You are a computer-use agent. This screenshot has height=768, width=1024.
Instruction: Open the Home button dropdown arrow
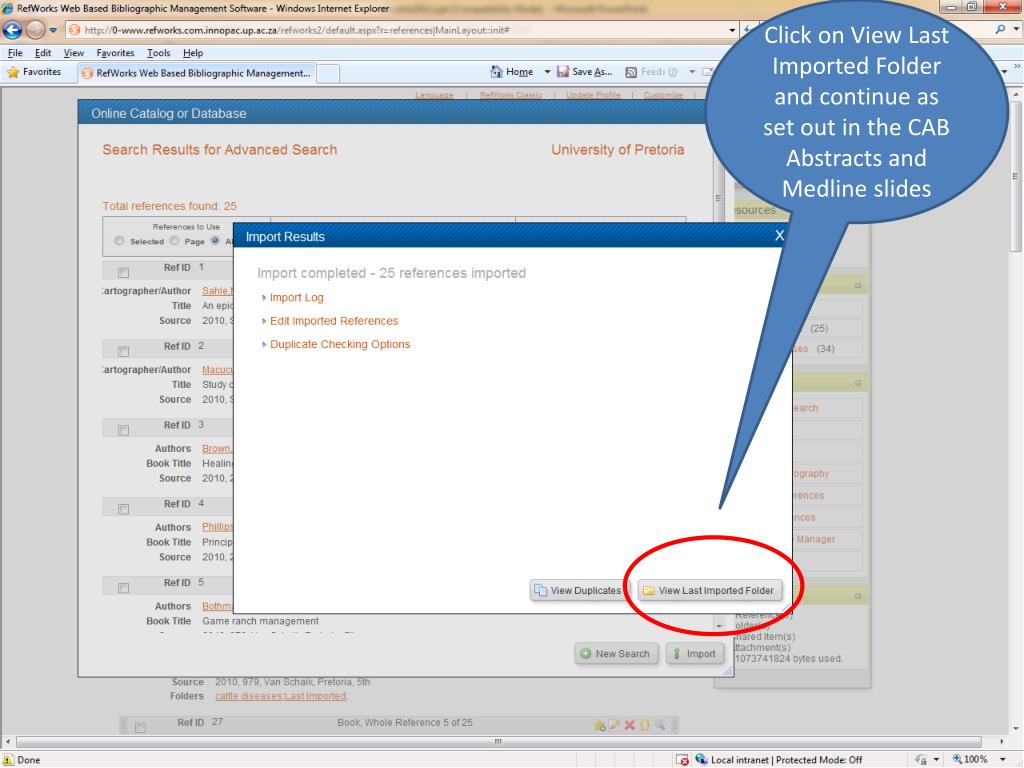(547, 72)
